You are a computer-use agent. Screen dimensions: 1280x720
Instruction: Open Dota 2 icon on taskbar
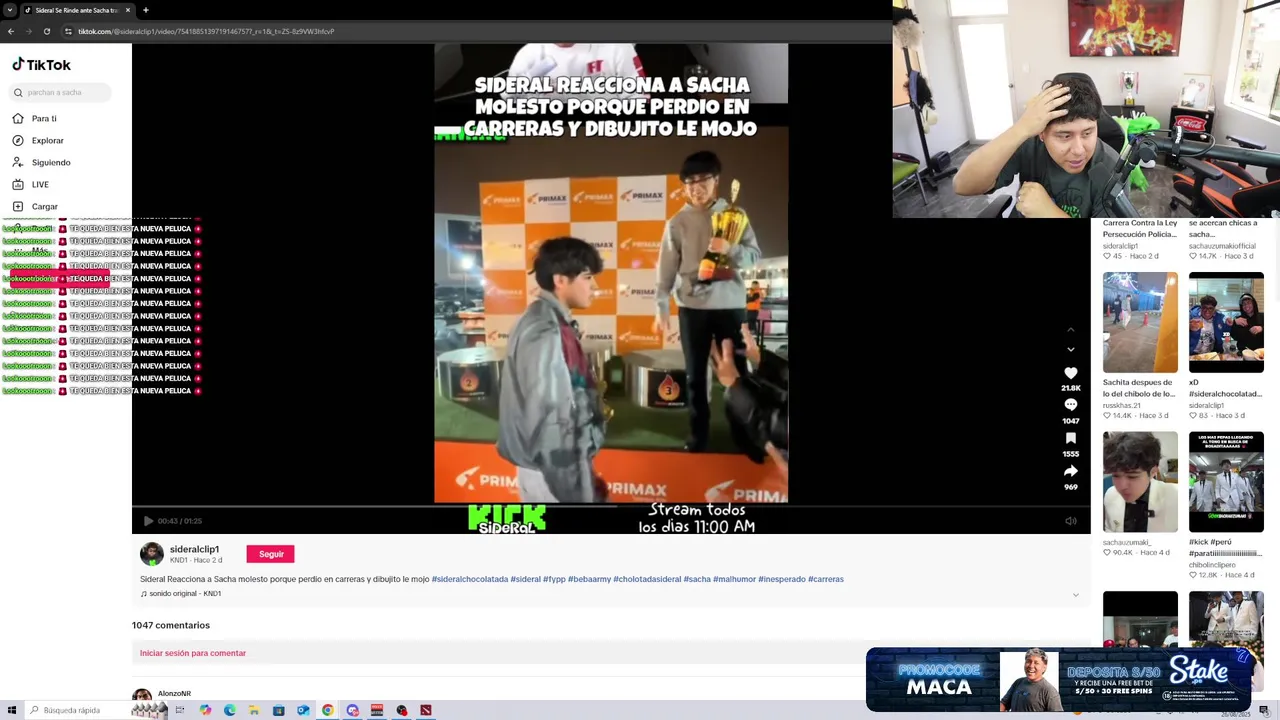coord(425,710)
